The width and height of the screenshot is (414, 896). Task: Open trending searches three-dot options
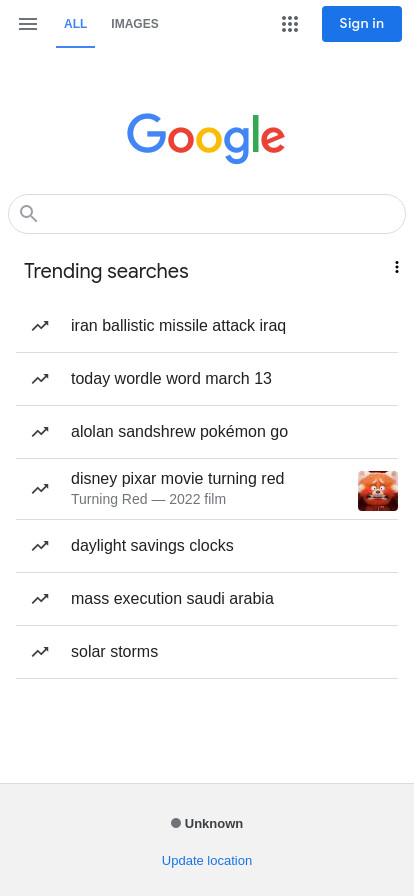[396, 267]
